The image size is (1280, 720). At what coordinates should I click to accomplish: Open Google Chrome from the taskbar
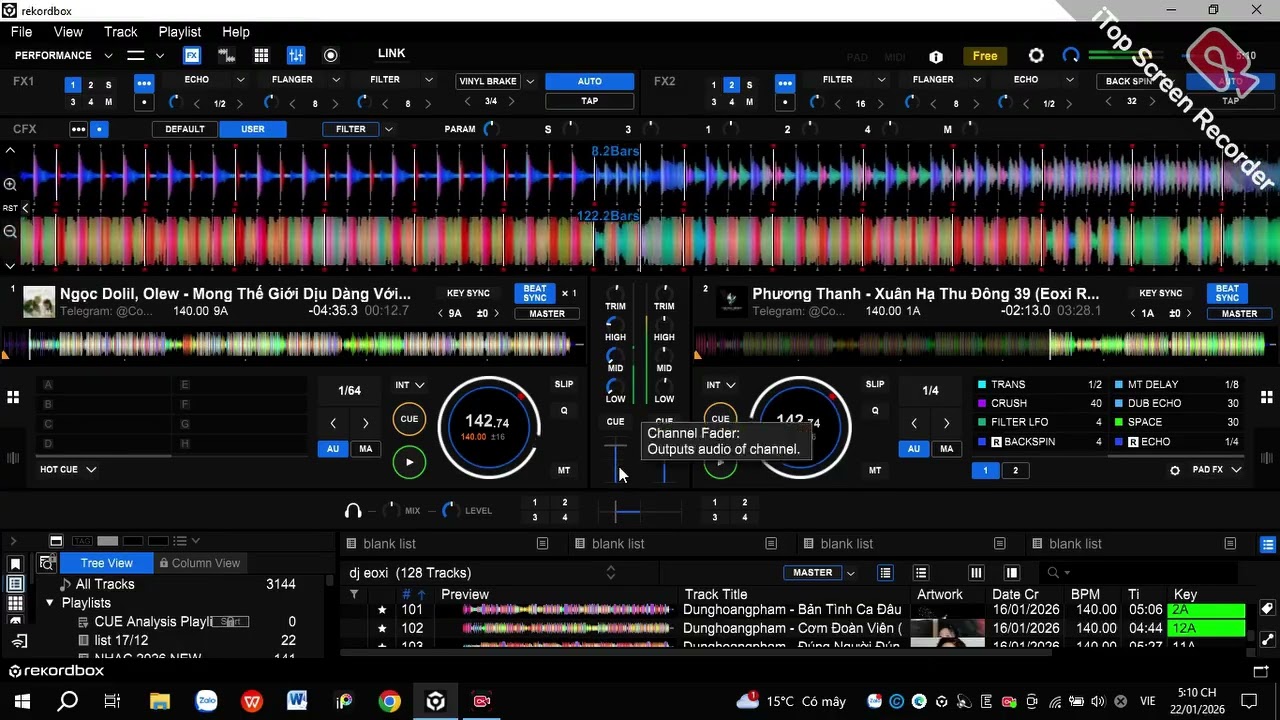pos(389,701)
